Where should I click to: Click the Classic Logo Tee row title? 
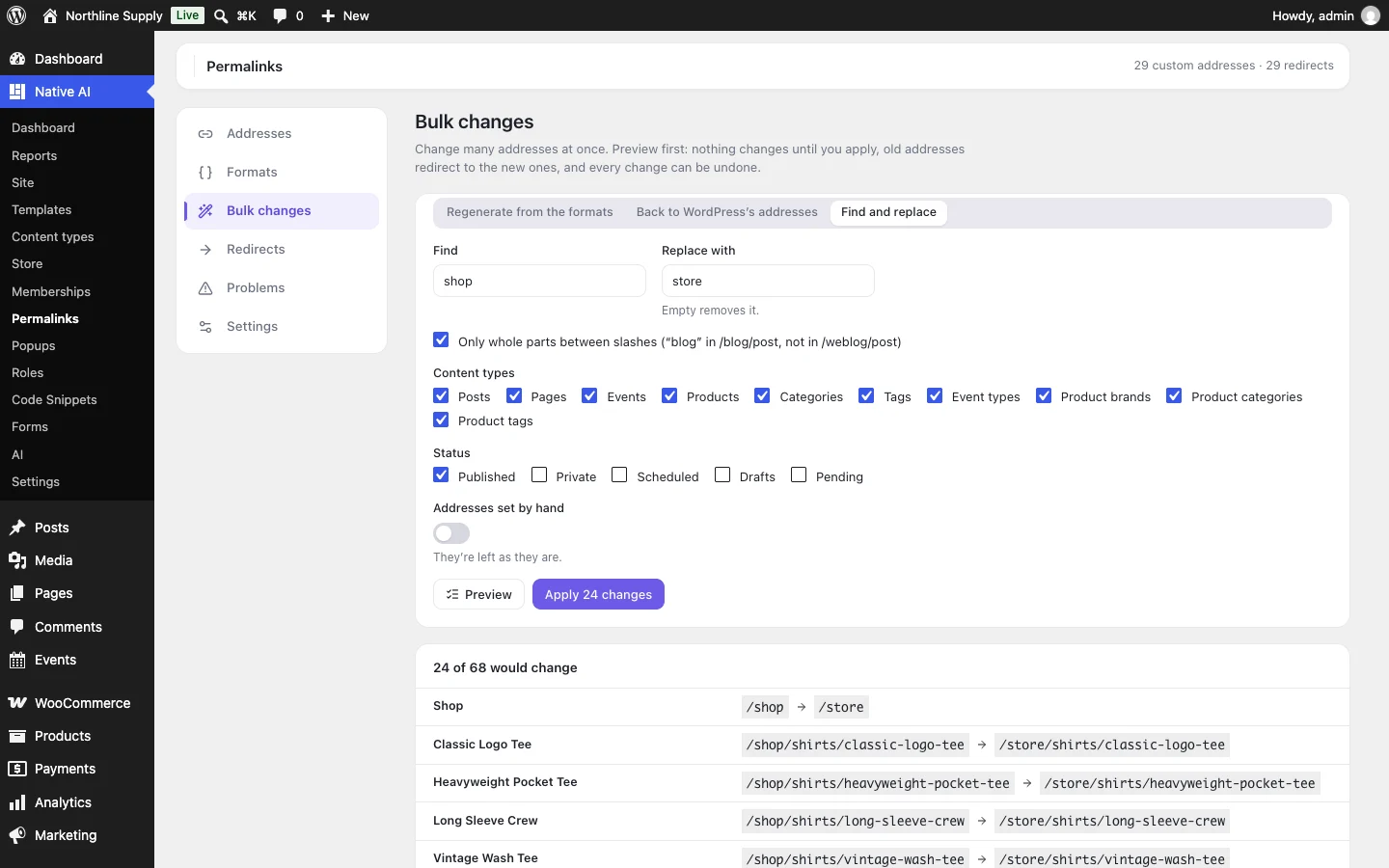point(482,745)
